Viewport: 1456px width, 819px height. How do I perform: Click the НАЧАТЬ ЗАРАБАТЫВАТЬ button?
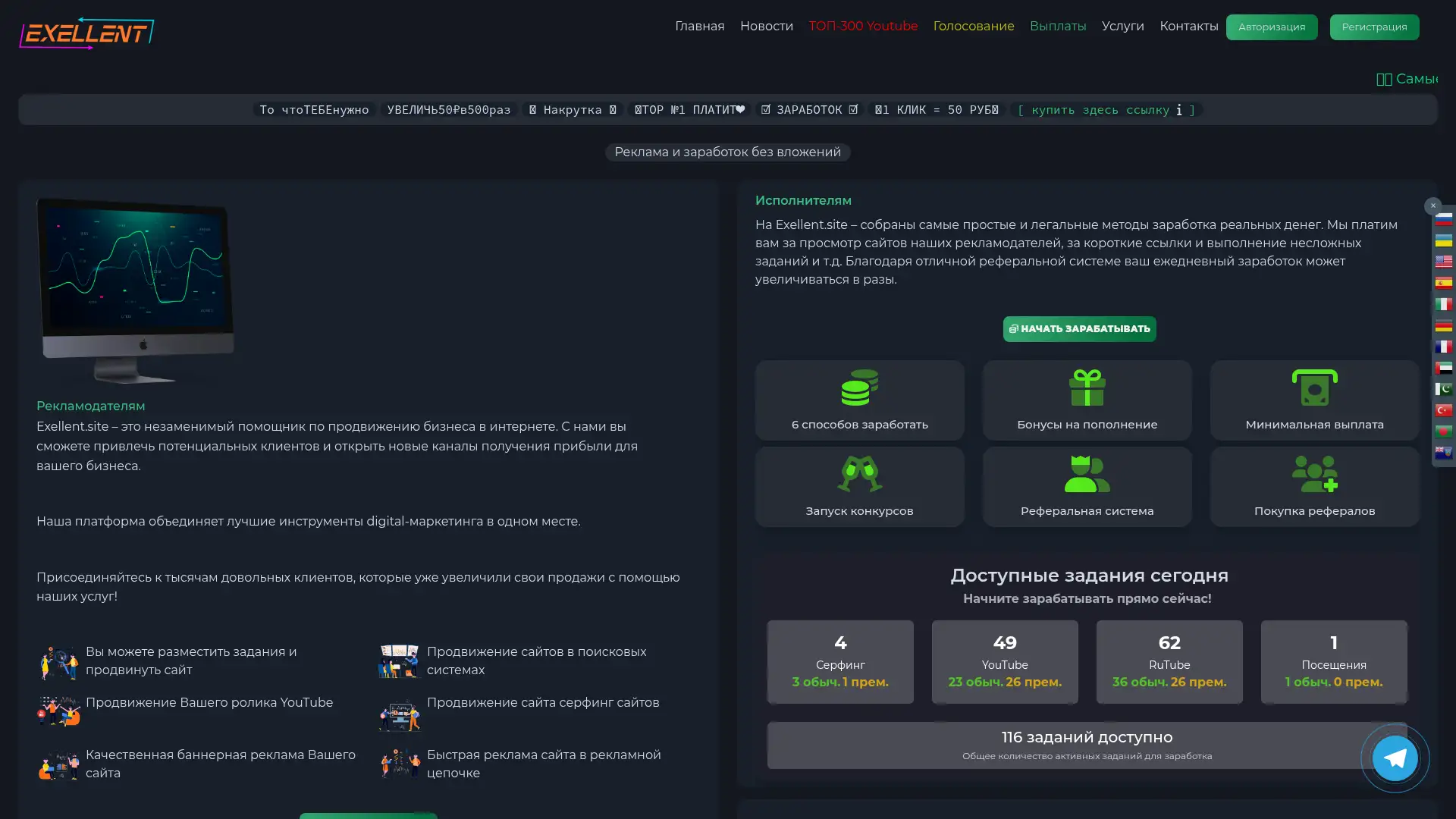click(1079, 329)
